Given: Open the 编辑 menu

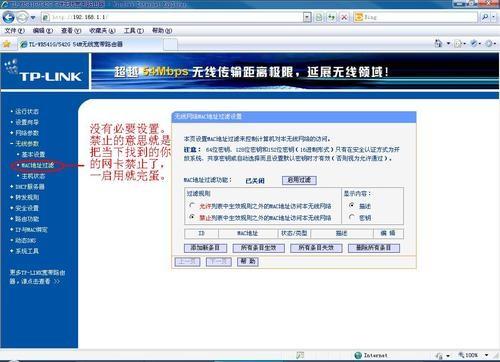Looking at the screenshot, I should click(43, 31).
